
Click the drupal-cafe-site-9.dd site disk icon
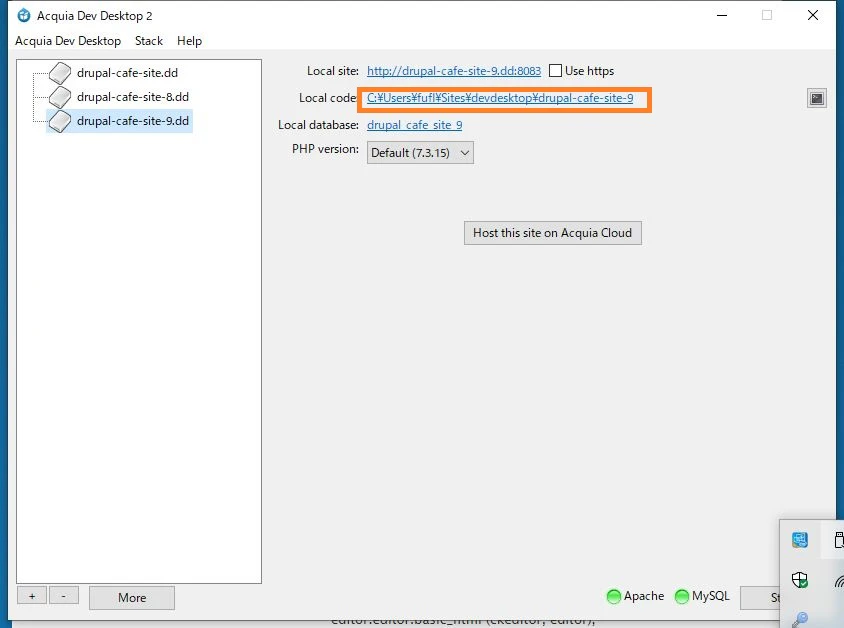60,121
